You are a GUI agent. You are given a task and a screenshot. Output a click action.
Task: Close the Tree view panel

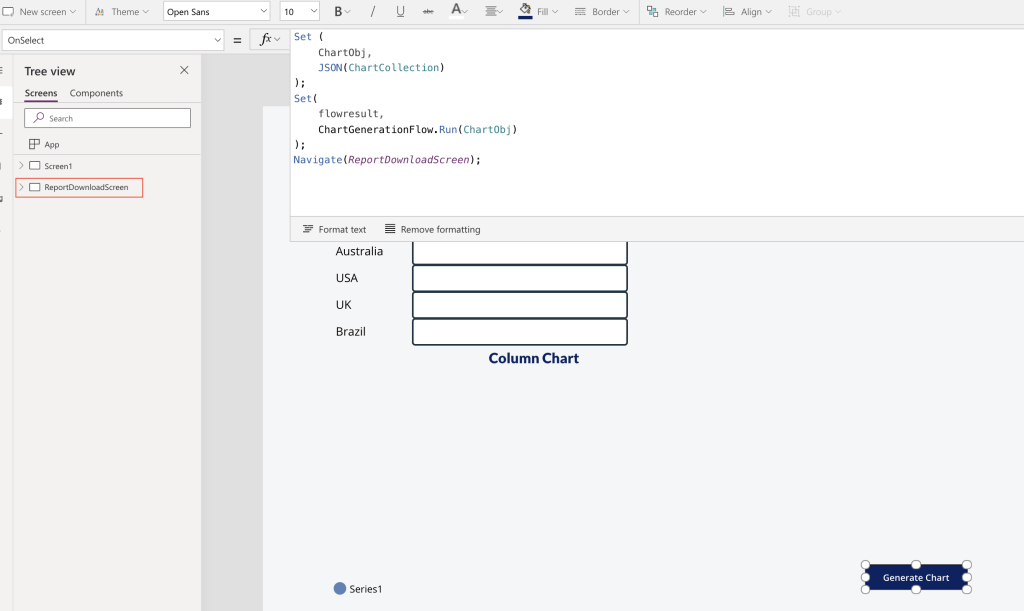click(184, 71)
